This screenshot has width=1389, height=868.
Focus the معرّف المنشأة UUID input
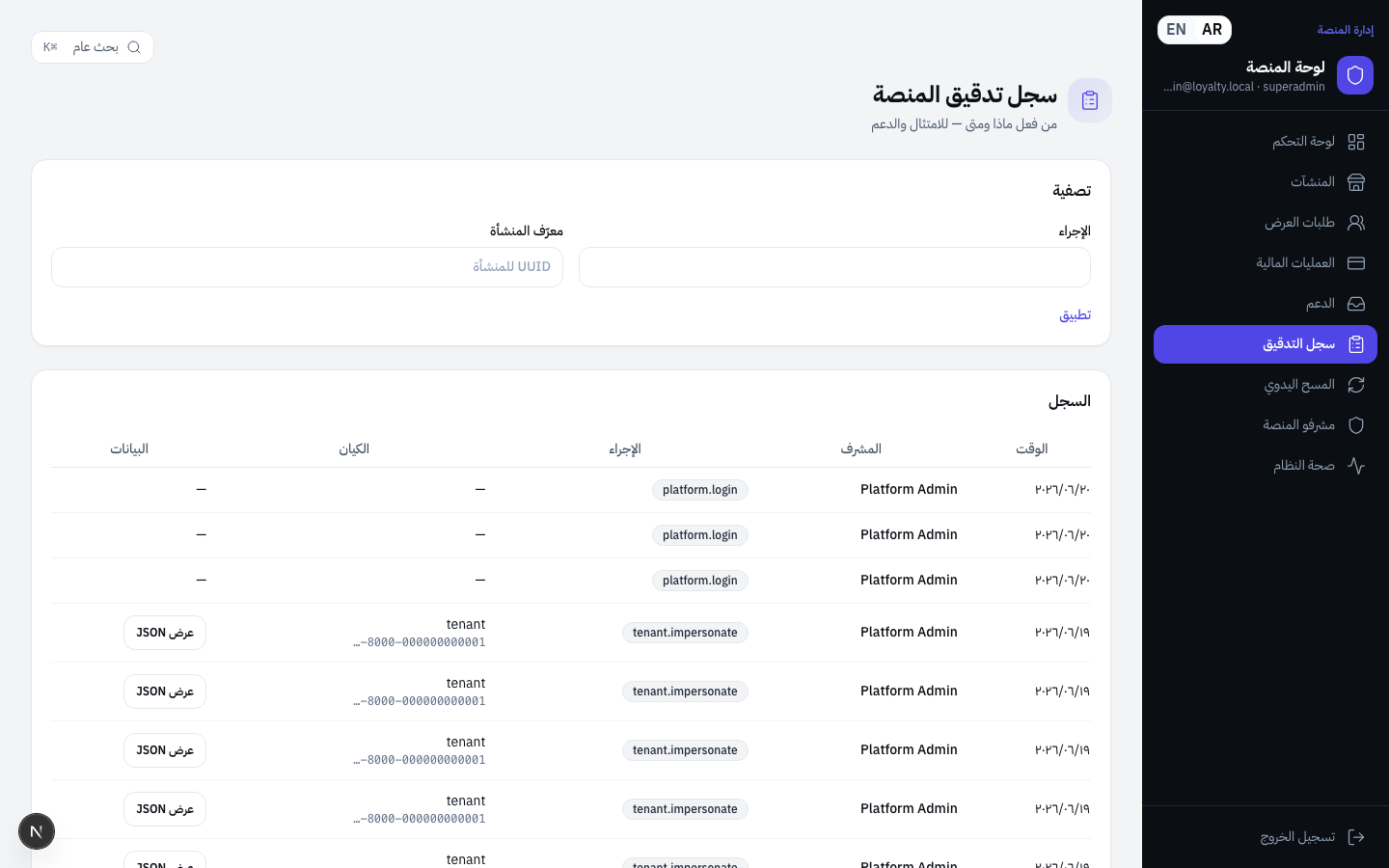coord(307,267)
